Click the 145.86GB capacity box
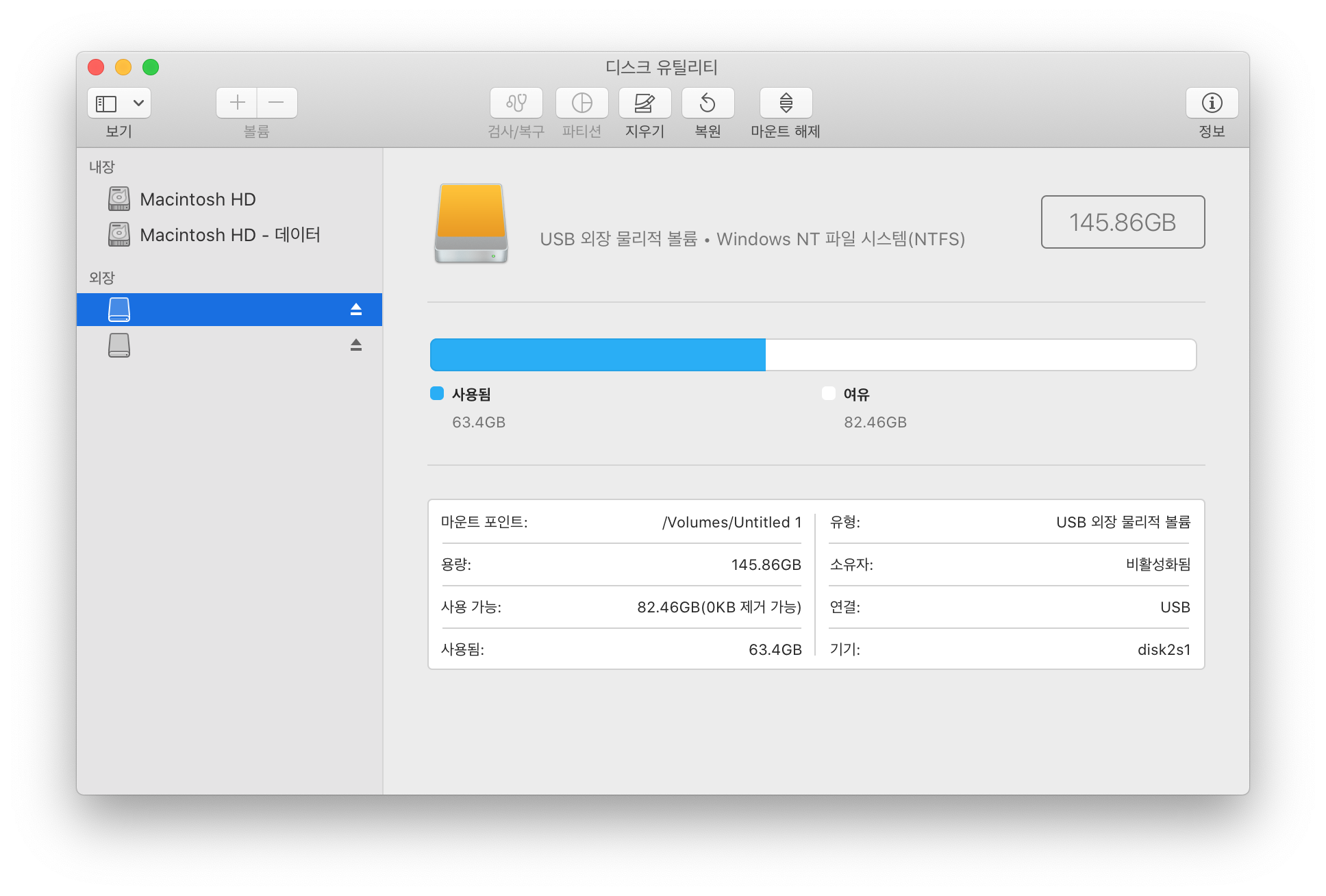This screenshot has width=1326, height=896. (x=1123, y=222)
